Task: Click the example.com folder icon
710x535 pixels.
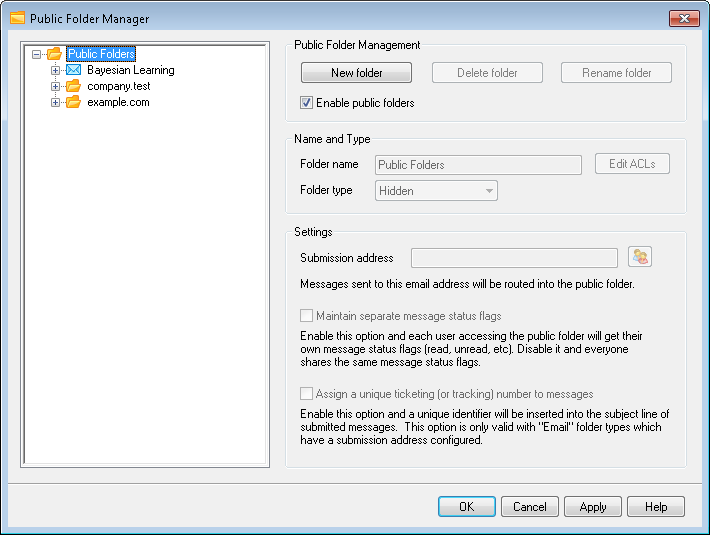Action: [x=73, y=103]
